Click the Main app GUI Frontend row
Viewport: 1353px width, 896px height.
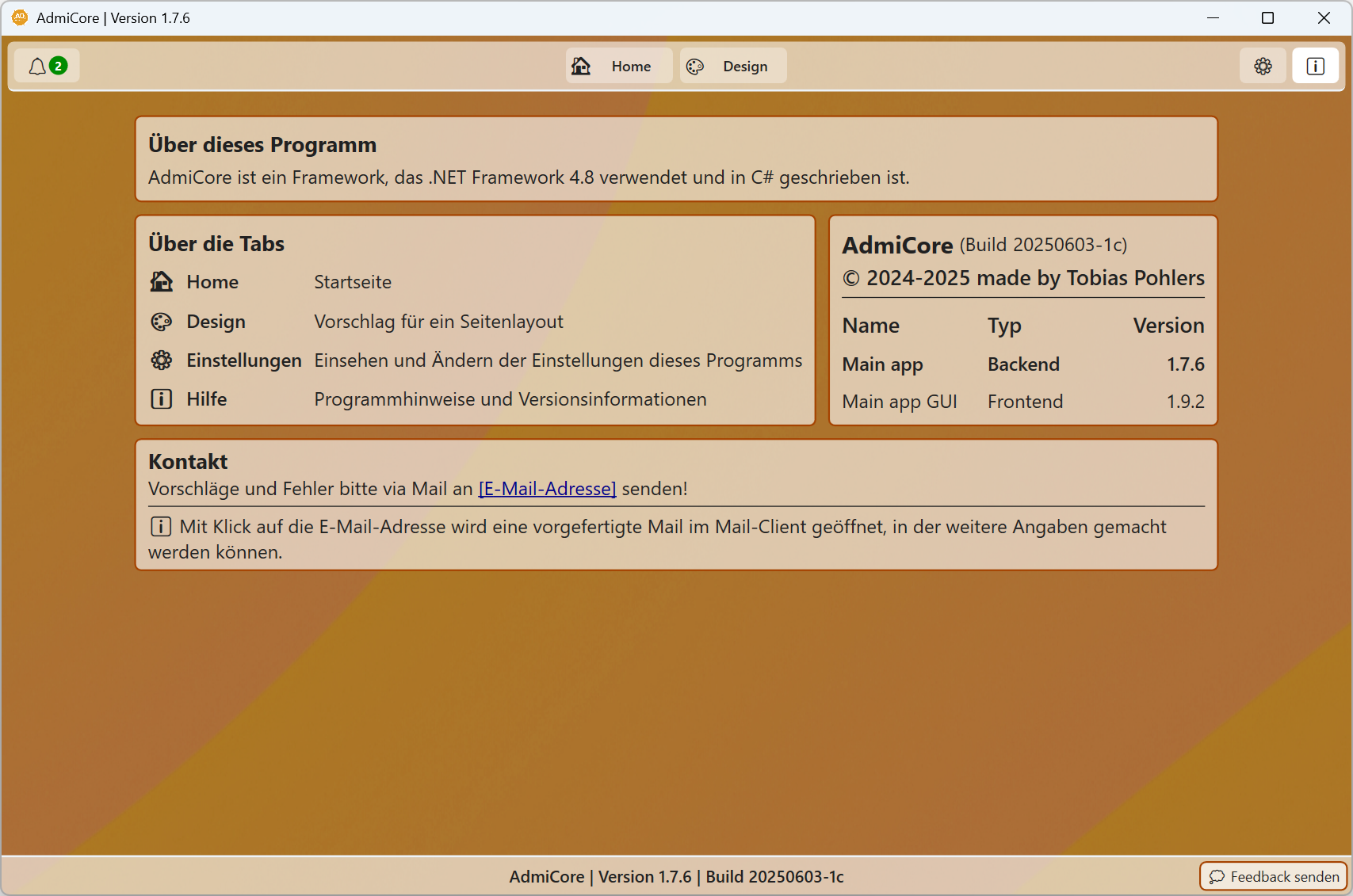pyautogui.click(x=1022, y=402)
